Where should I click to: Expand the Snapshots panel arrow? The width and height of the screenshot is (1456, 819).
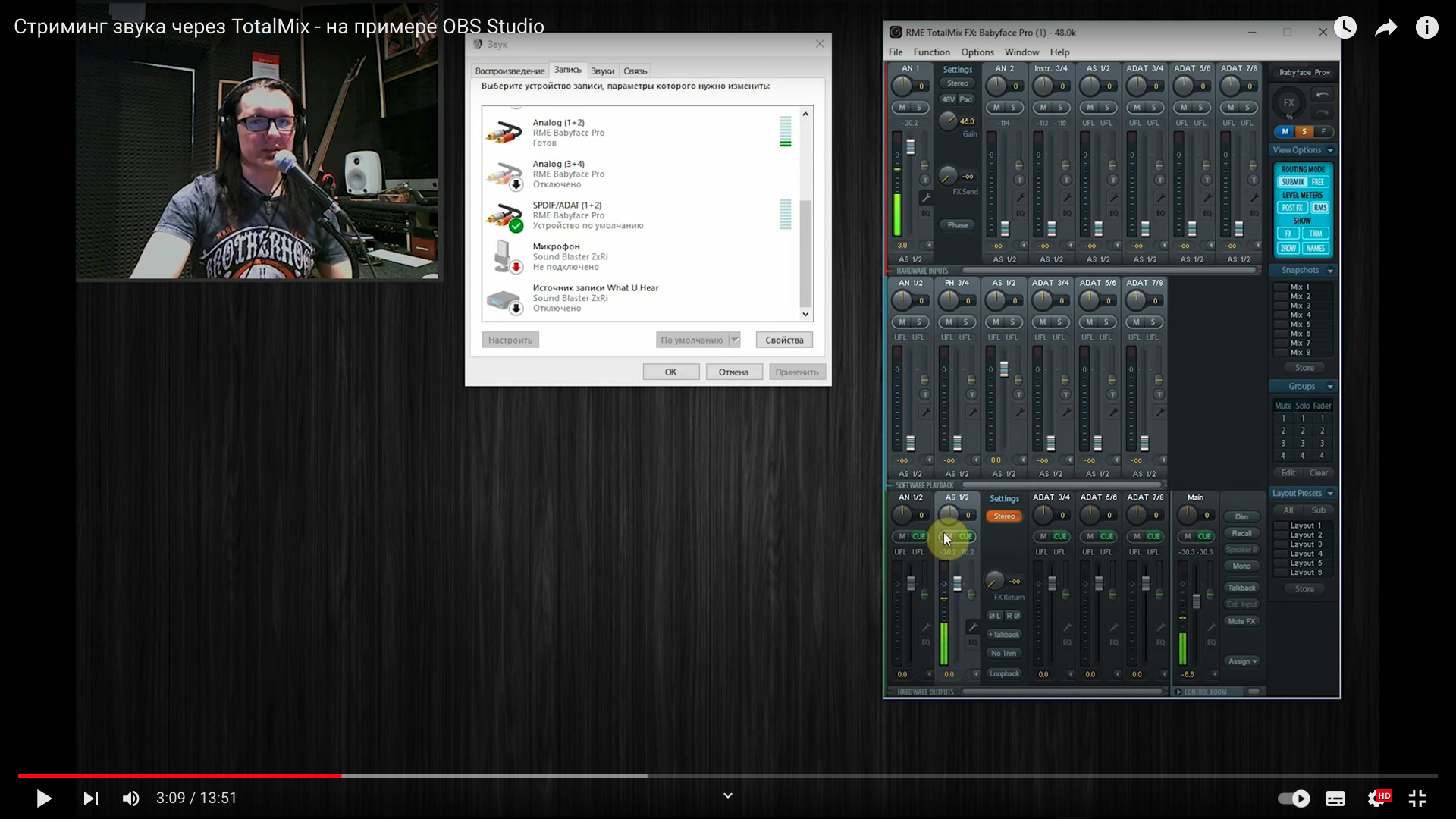click(x=1330, y=271)
